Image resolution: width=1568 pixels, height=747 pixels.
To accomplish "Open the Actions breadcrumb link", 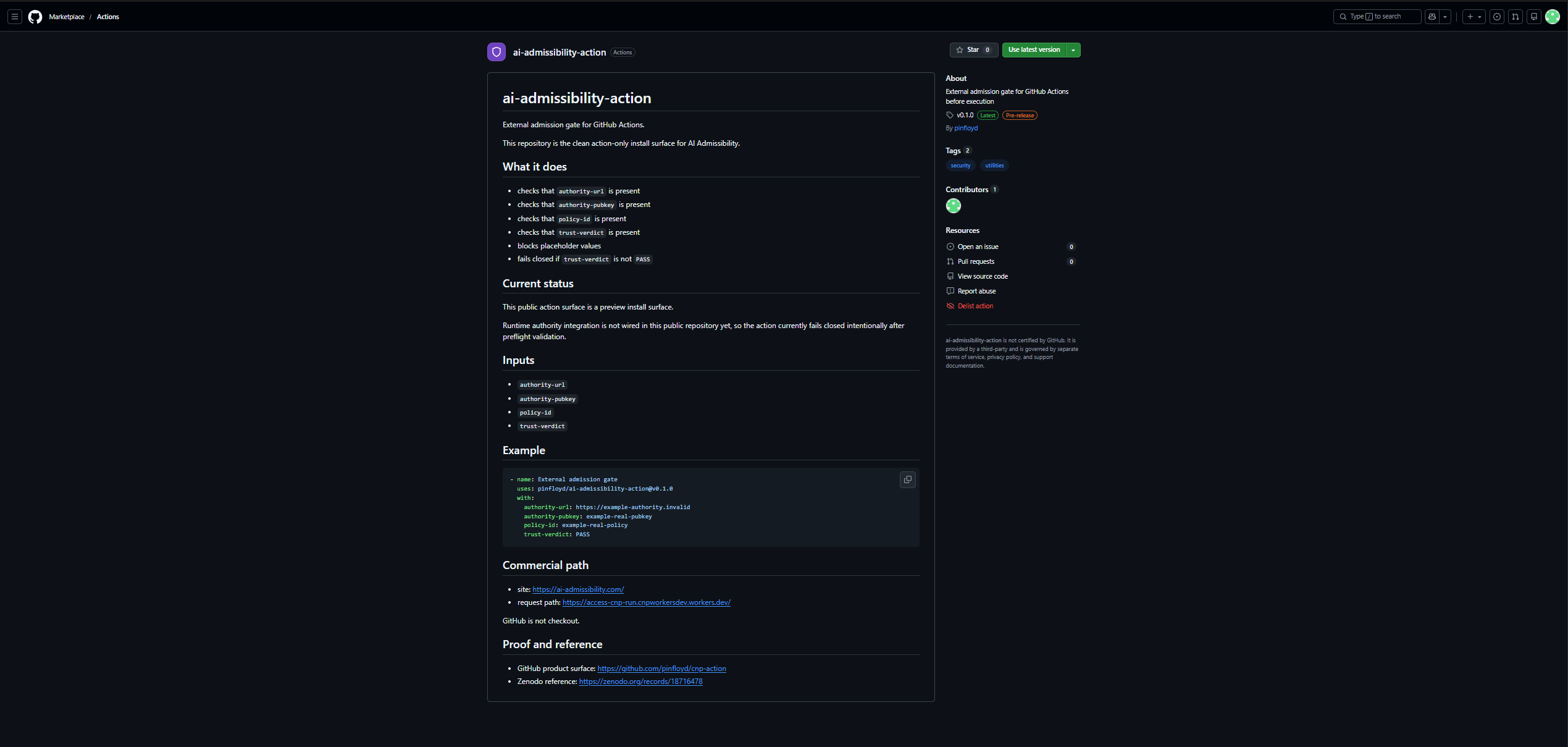I will (x=108, y=17).
